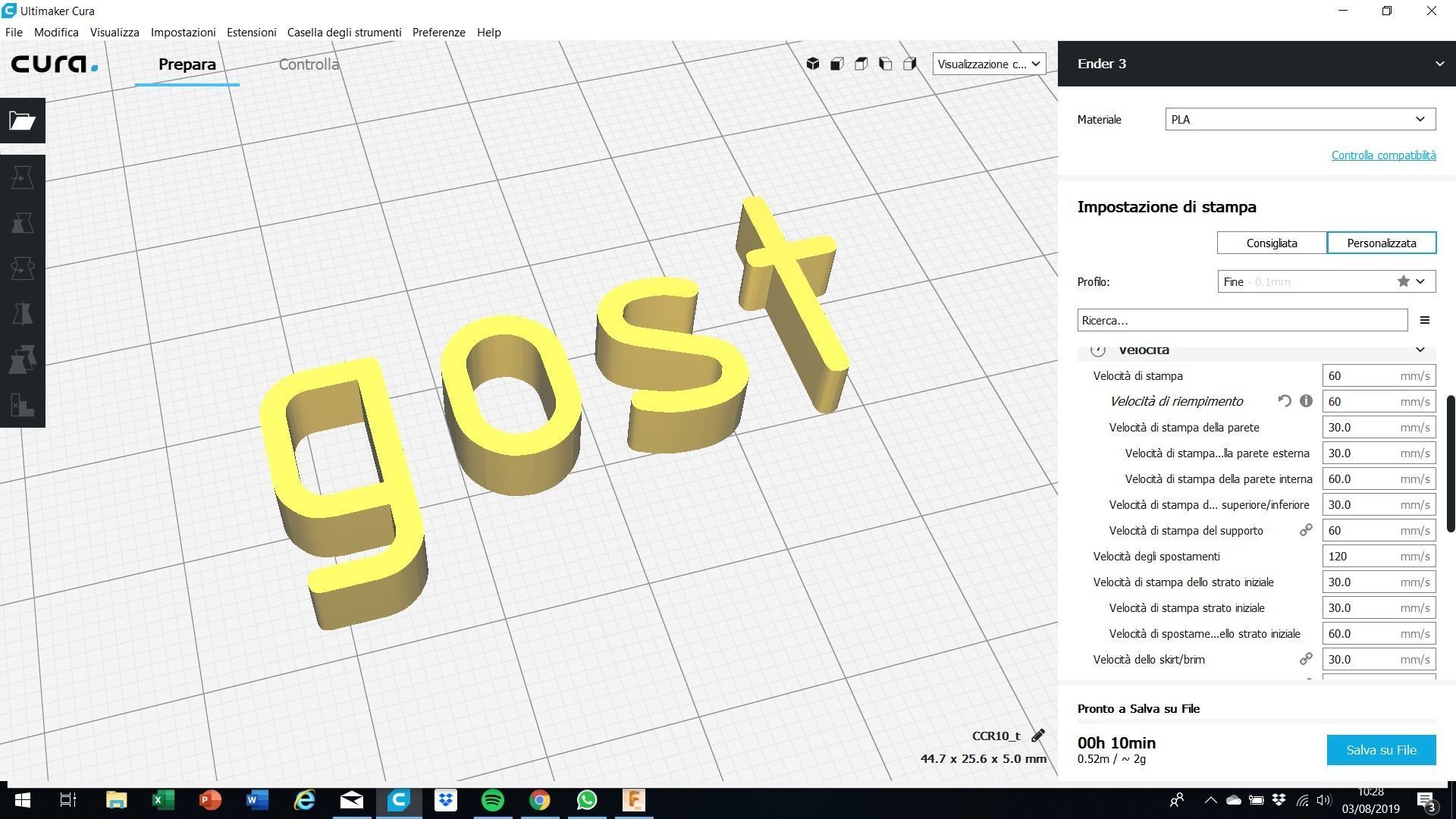Click the CCR10_t job name

point(996,736)
